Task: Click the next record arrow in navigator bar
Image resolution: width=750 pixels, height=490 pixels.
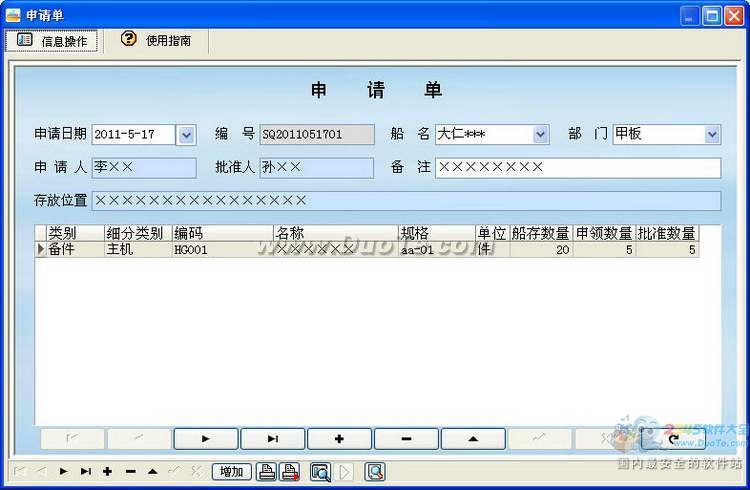Action: tap(206, 438)
